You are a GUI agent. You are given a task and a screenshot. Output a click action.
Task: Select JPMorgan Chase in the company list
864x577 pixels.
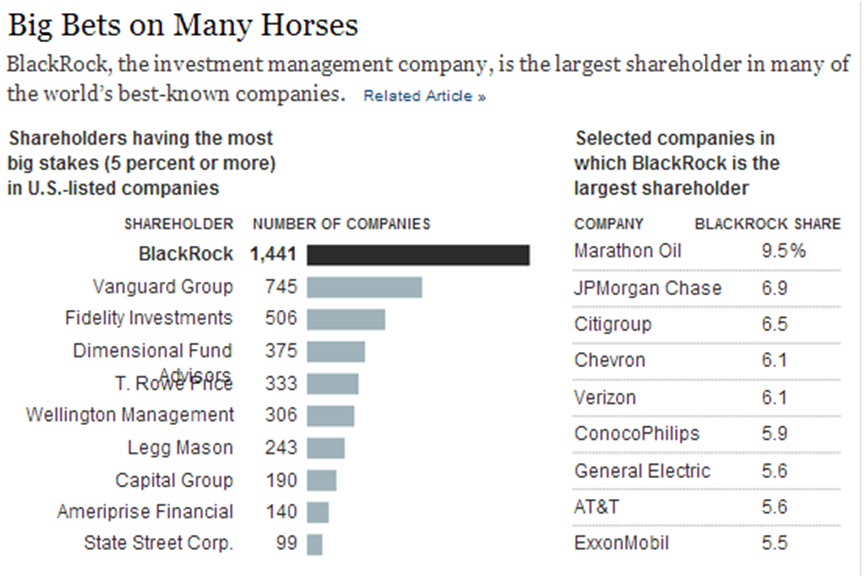pos(647,288)
